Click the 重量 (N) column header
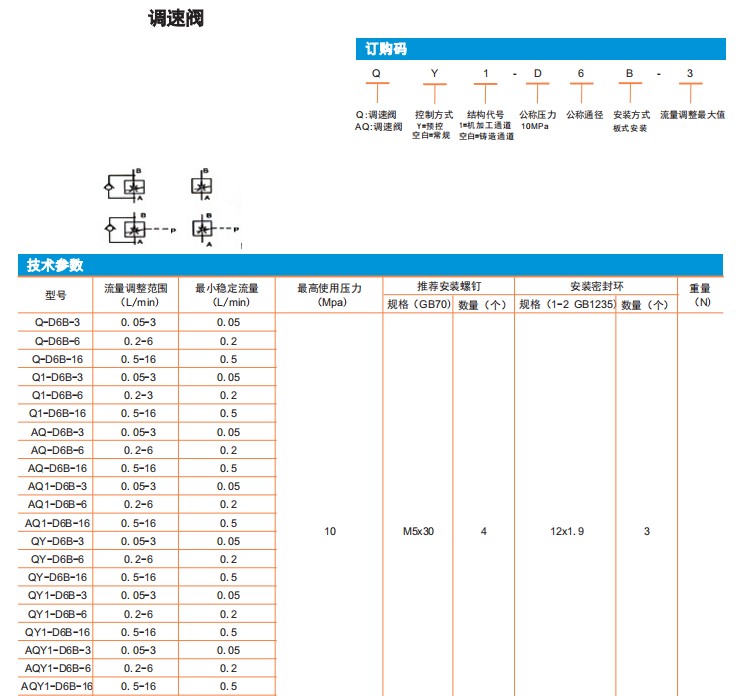 [x=701, y=294]
